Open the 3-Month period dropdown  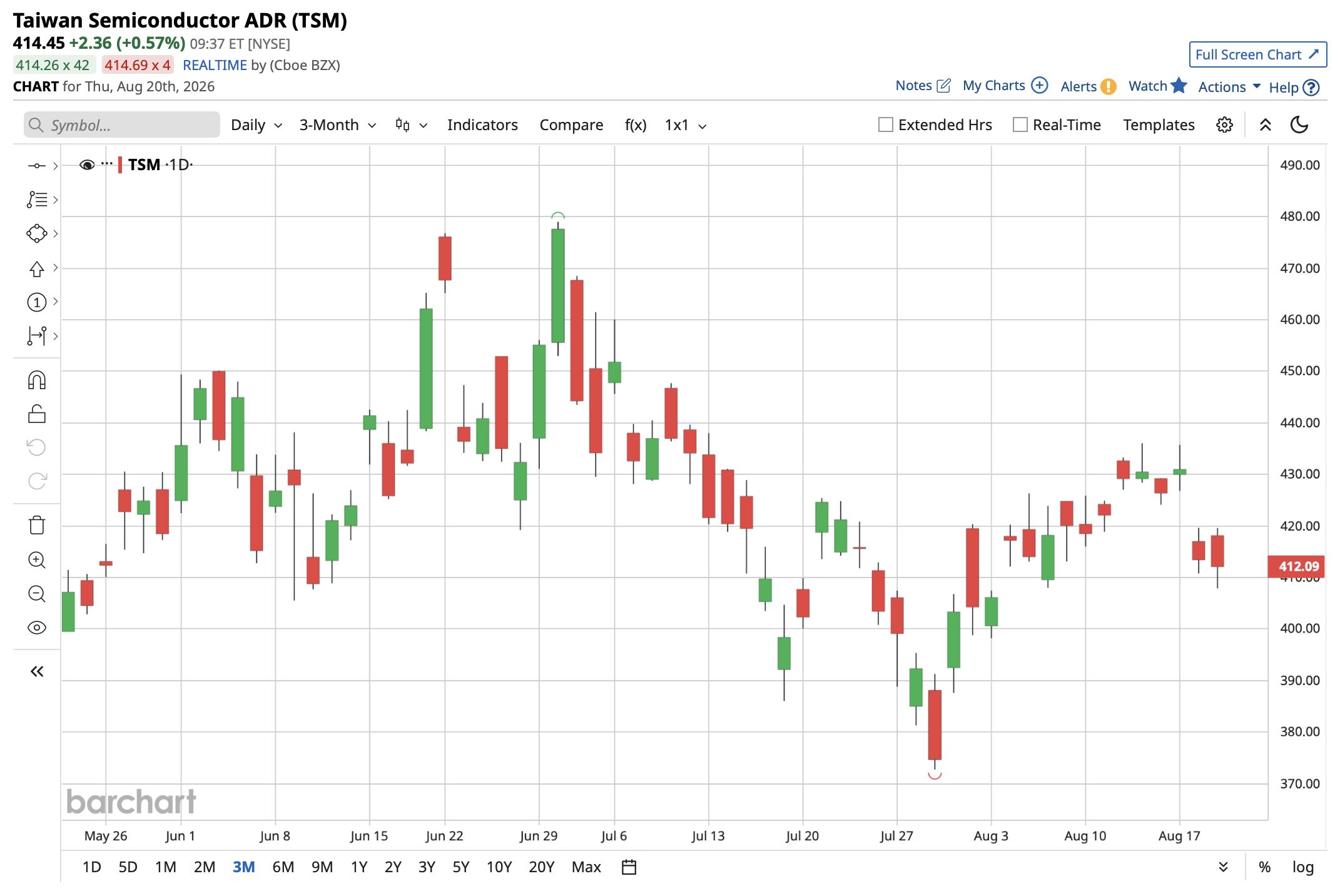click(x=338, y=125)
